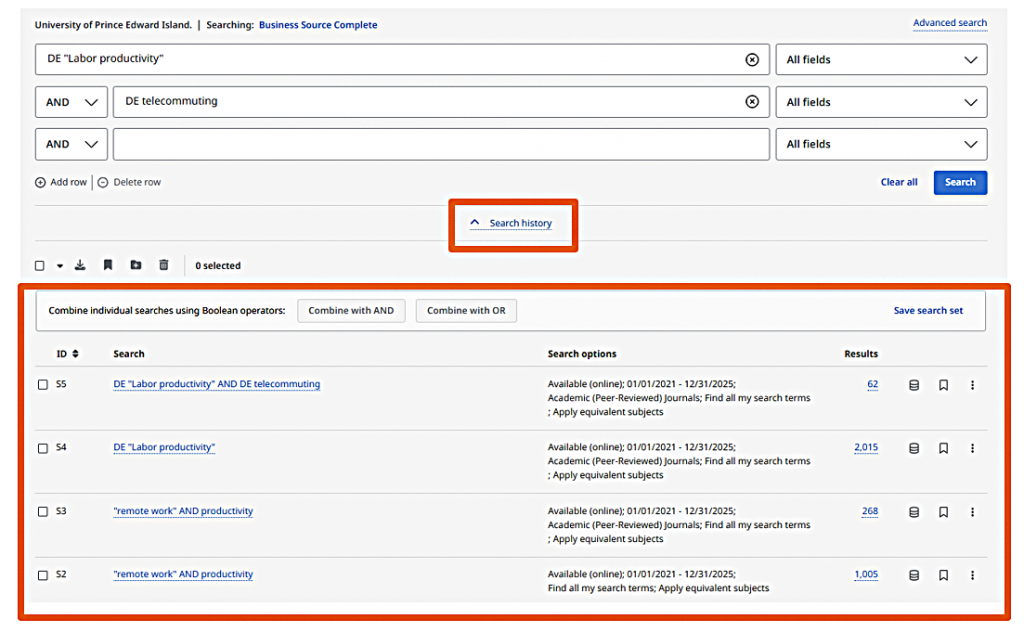The width and height of the screenshot is (1024, 632).
Task: Open the All fields dropdown for the first row
Action: click(x=881, y=59)
